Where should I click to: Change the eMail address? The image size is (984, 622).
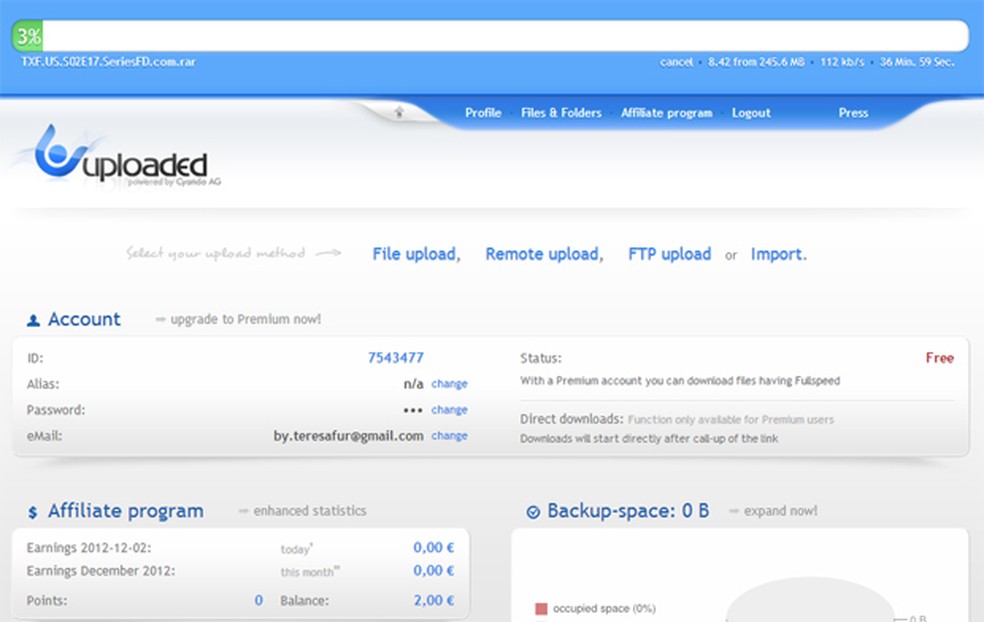click(449, 436)
